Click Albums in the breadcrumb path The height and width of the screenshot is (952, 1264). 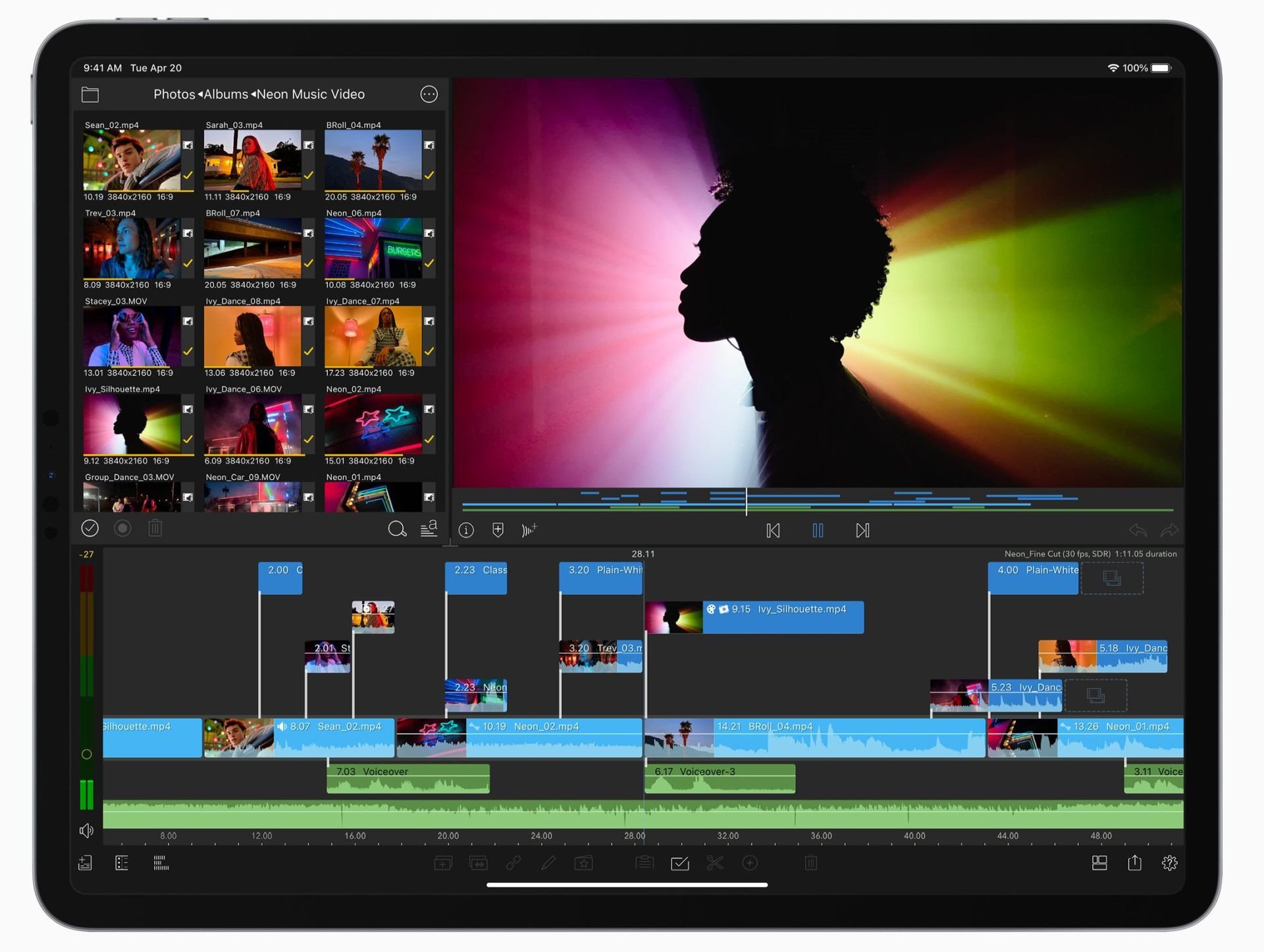pyautogui.click(x=226, y=94)
